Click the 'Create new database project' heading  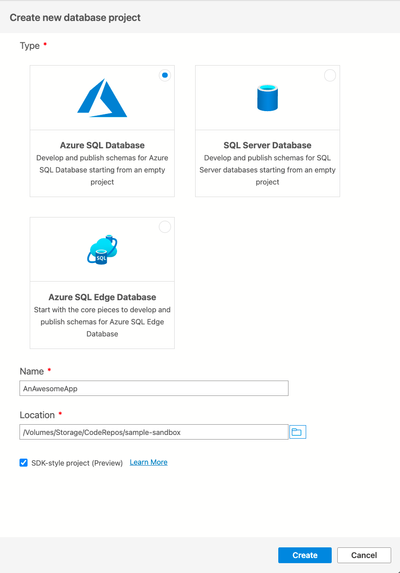click(x=75, y=18)
